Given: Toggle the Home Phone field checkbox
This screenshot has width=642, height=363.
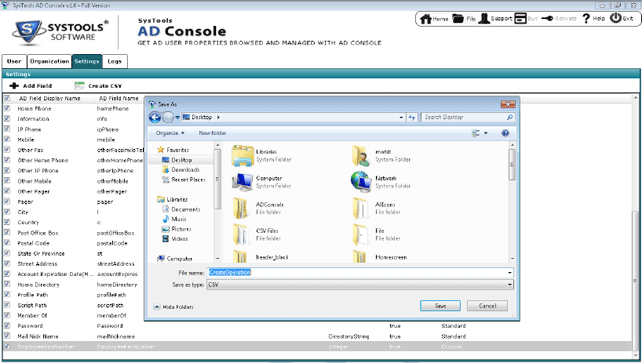Looking at the screenshot, I should 7,108.
